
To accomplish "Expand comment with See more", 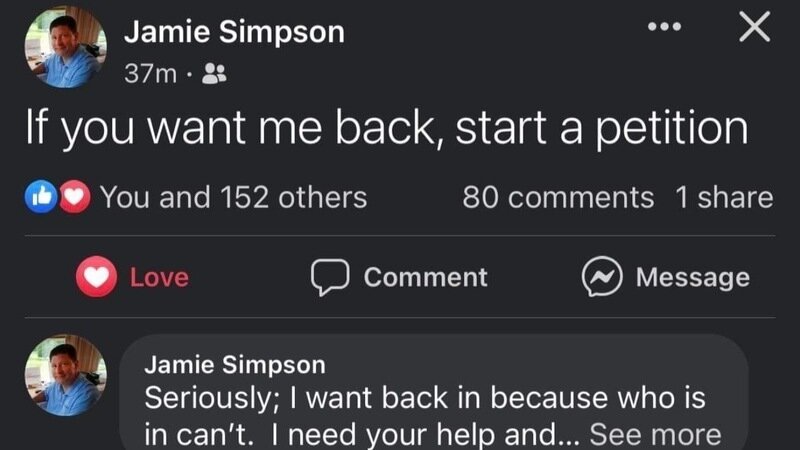I will [655, 434].
